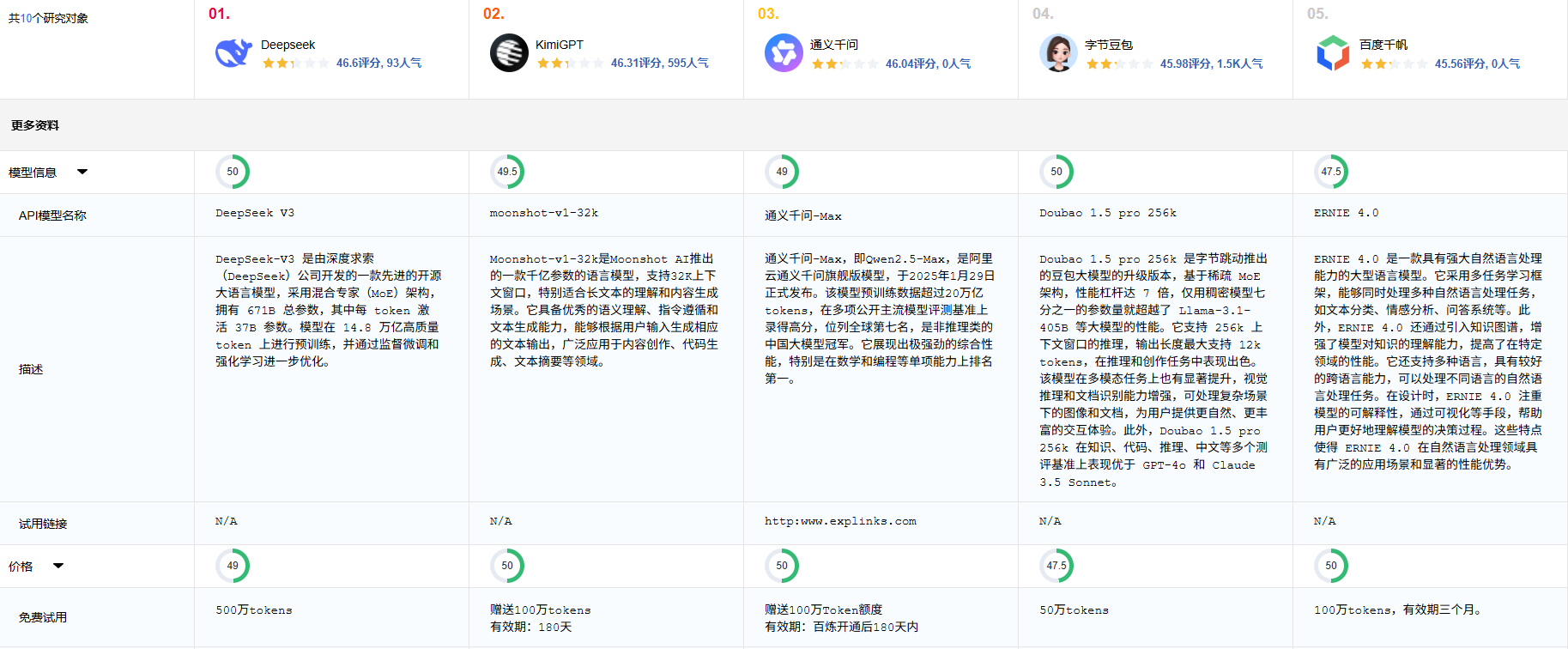Image resolution: width=1568 pixels, height=649 pixels.
Task: Click 通义千问 star rating
Action: 845,64
